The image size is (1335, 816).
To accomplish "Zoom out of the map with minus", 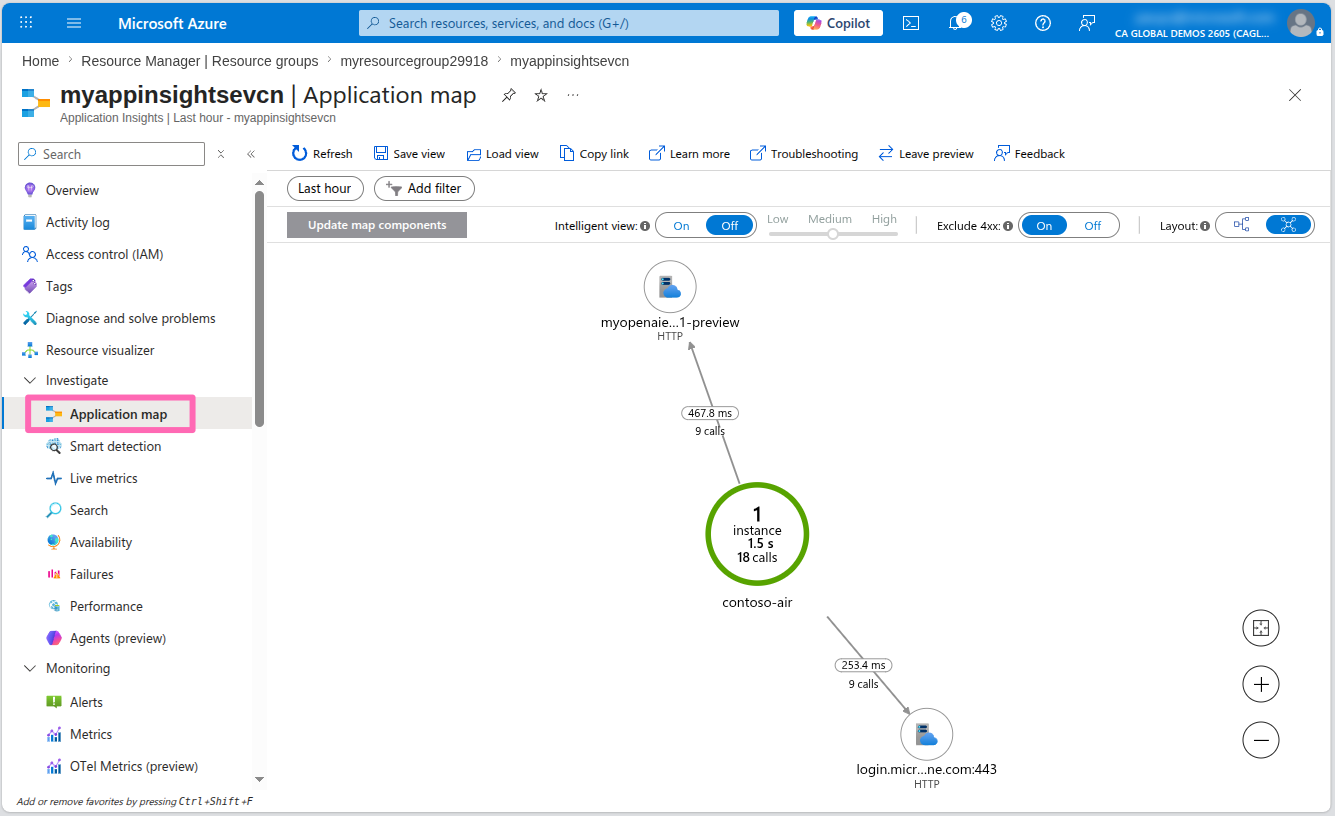I will [x=1261, y=740].
